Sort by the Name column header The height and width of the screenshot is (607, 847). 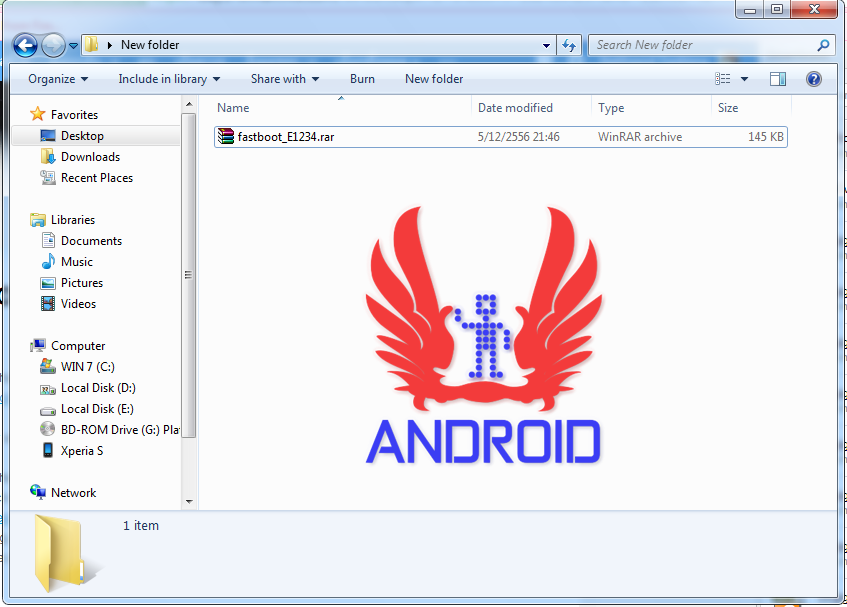(x=341, y=108)
